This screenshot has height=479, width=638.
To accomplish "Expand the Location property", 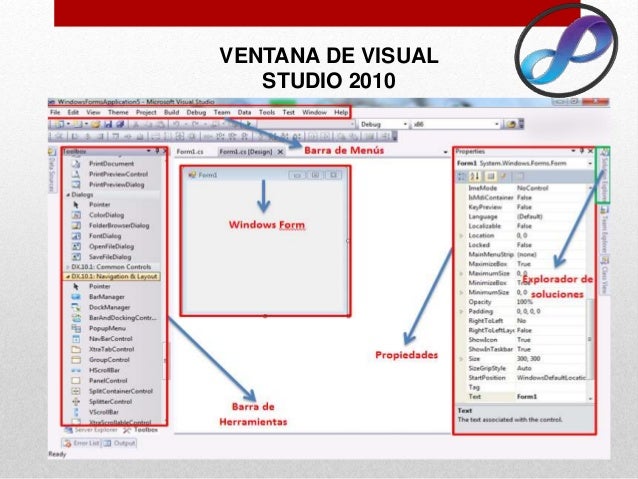I will click(461, 236).
